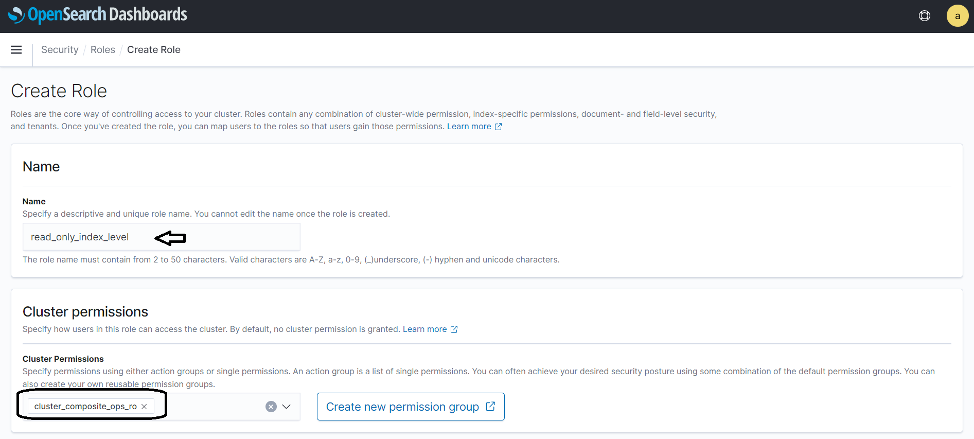
Task: Open the help icon in header
Action: point(924,16)
